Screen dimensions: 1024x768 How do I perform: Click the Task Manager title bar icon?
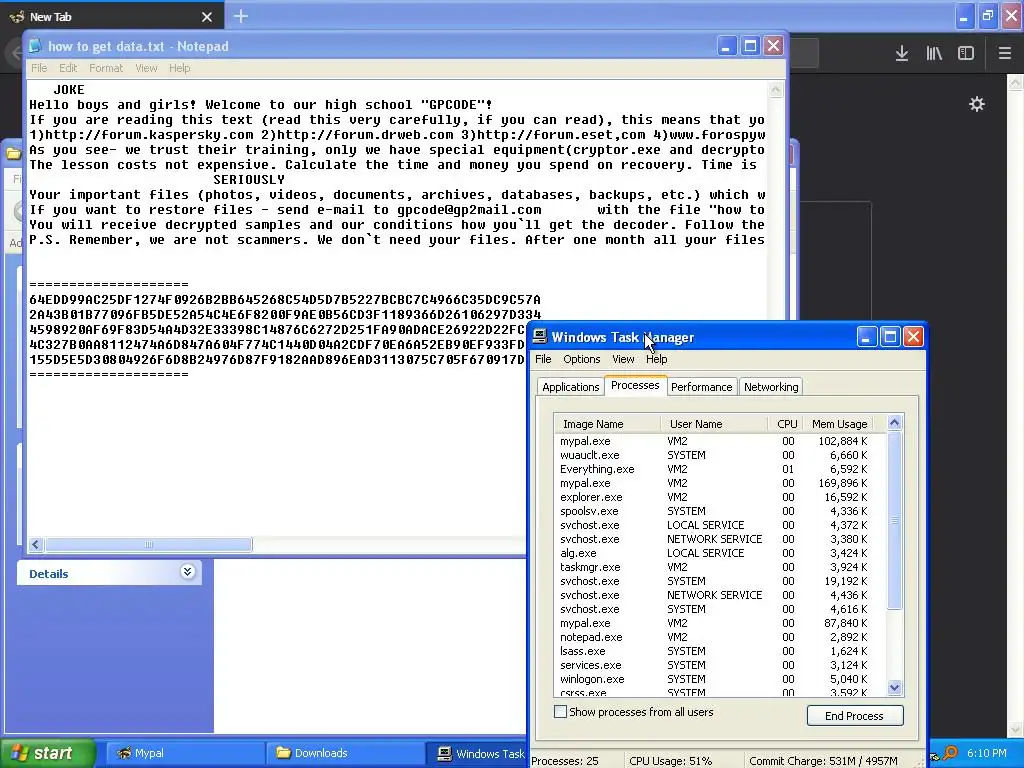tap(539, 337)
